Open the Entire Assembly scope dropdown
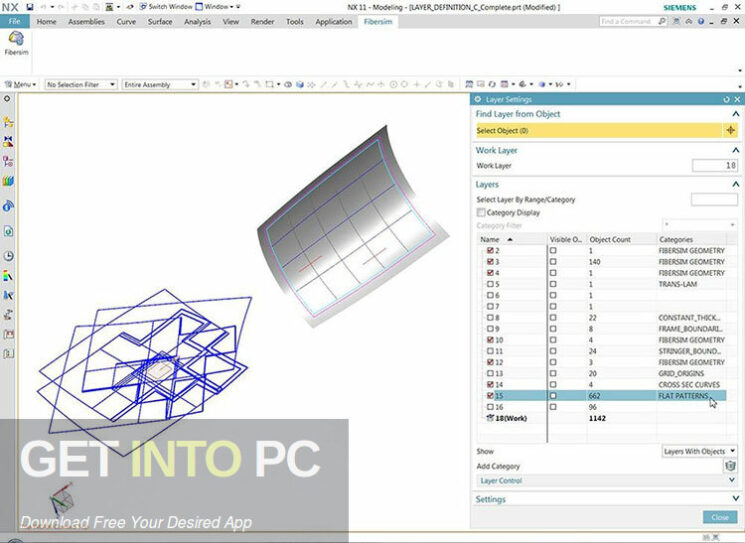The height and width of the screenshot is (543, 745). (x=159, y=85)
